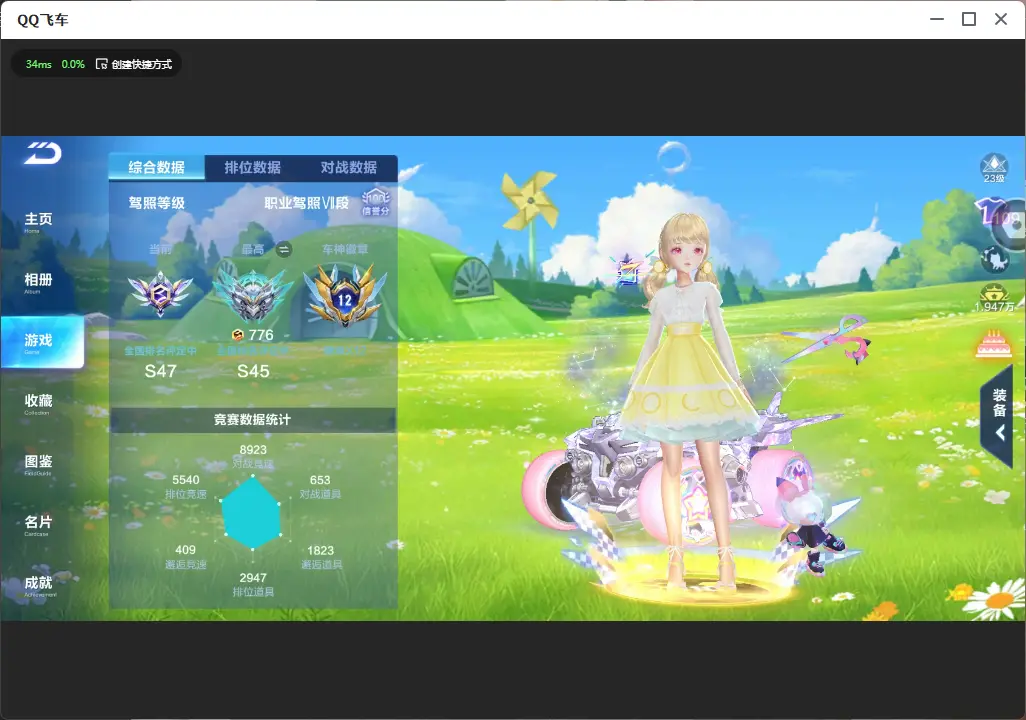
Task: Click the QQ Speed logo icon at top left
Action: (x=43, y=153)
